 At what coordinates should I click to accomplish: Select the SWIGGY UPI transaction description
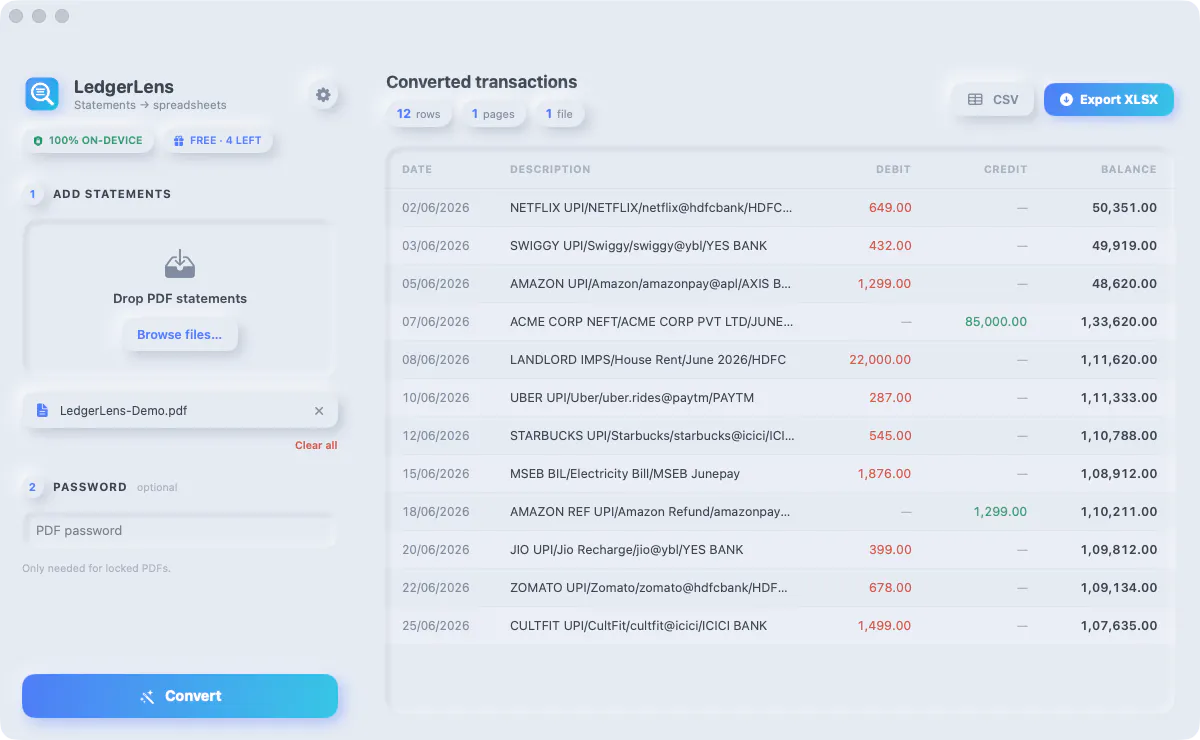coord(639,246)
